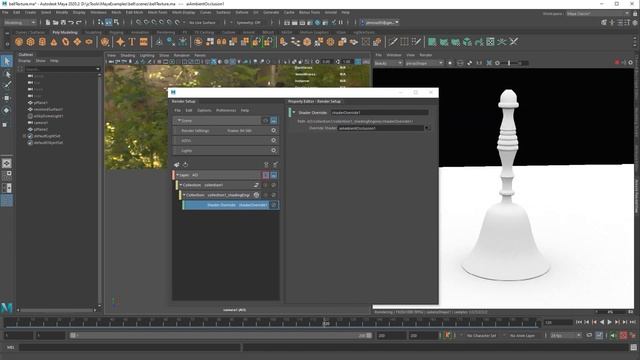Open the camera dropdown in Arnold view

tap(424, 63)
